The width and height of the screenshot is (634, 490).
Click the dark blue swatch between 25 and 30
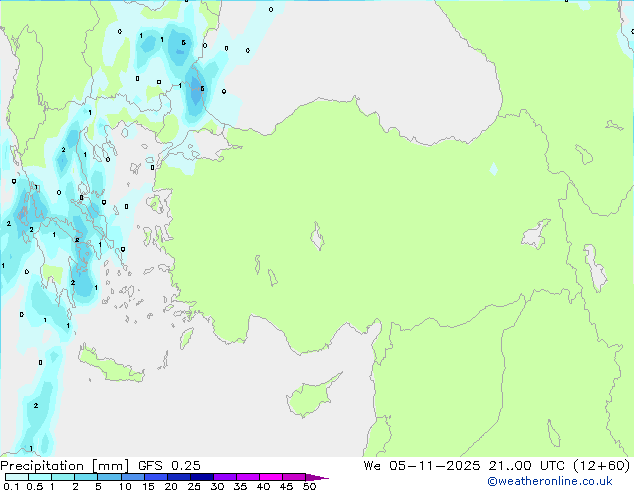click(x=201, y=477)
